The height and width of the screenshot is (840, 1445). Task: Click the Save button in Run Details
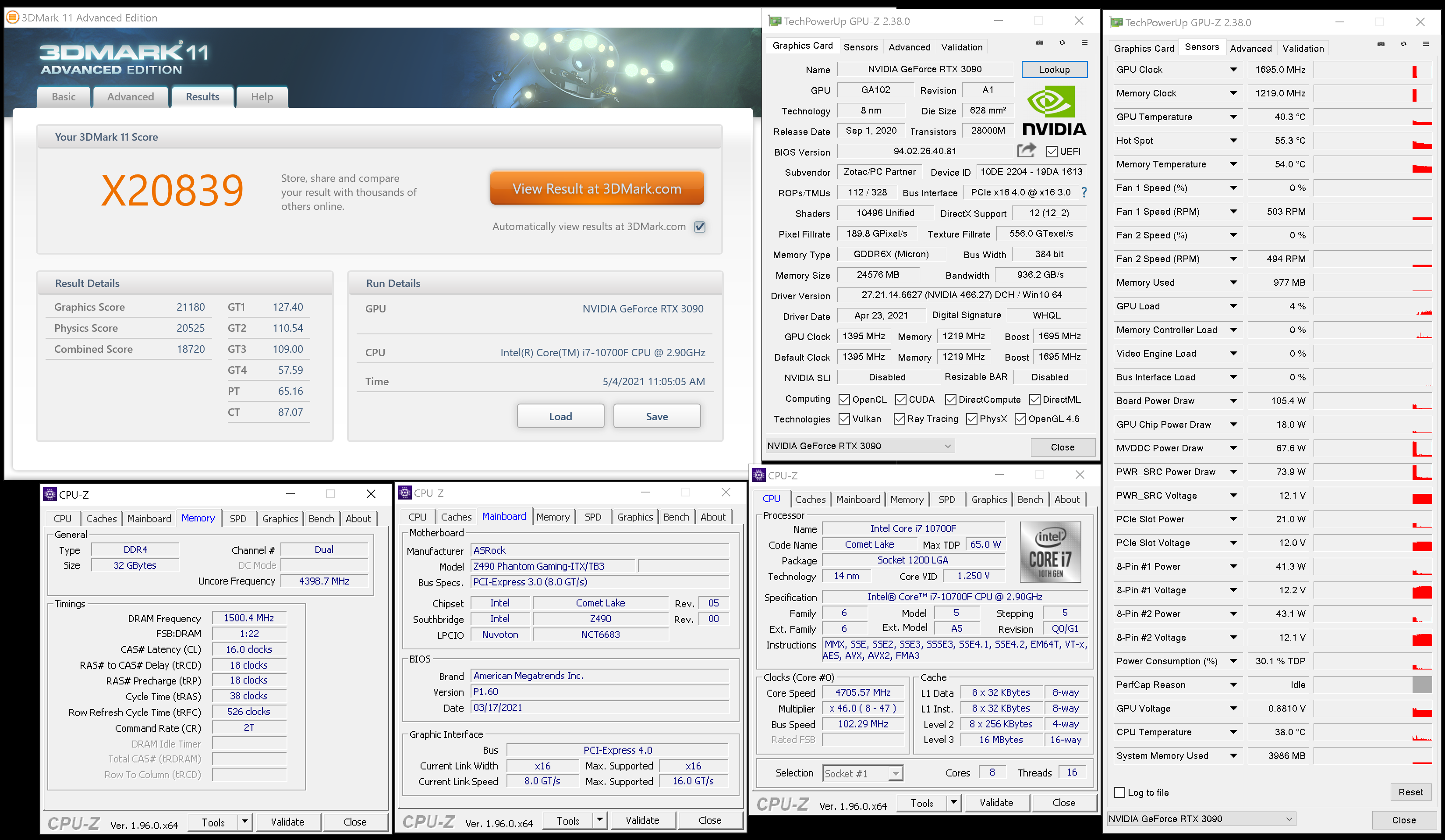coord(656,416)
